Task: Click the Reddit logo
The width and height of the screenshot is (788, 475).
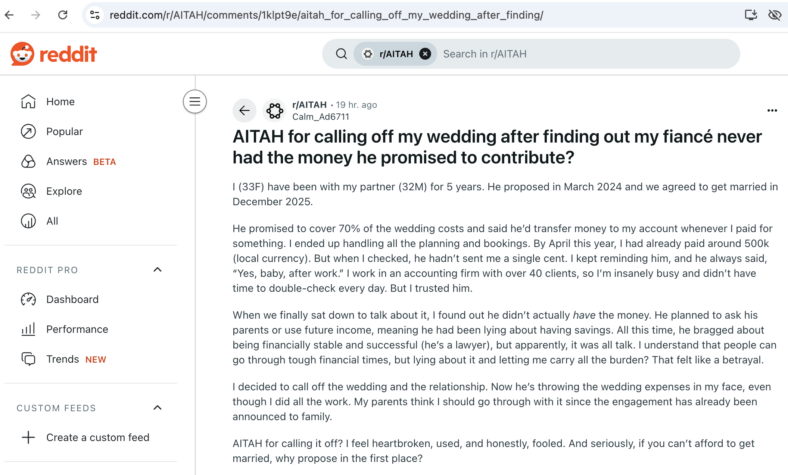Action: [53, 54]
